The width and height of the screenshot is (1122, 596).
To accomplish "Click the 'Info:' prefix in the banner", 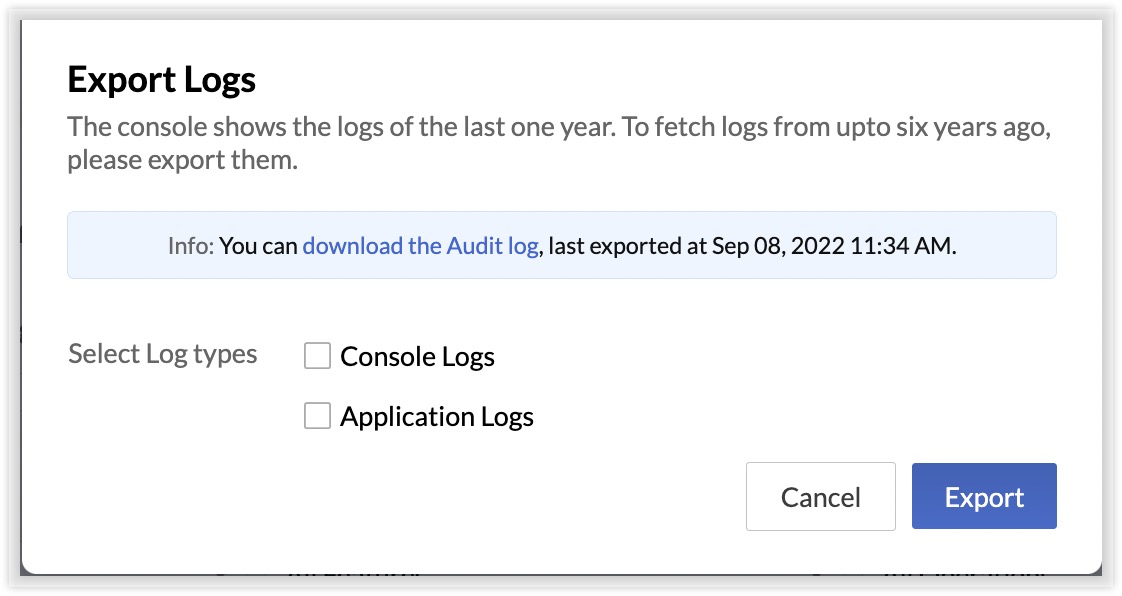I will pyautogui.click(x=191, y=245).
